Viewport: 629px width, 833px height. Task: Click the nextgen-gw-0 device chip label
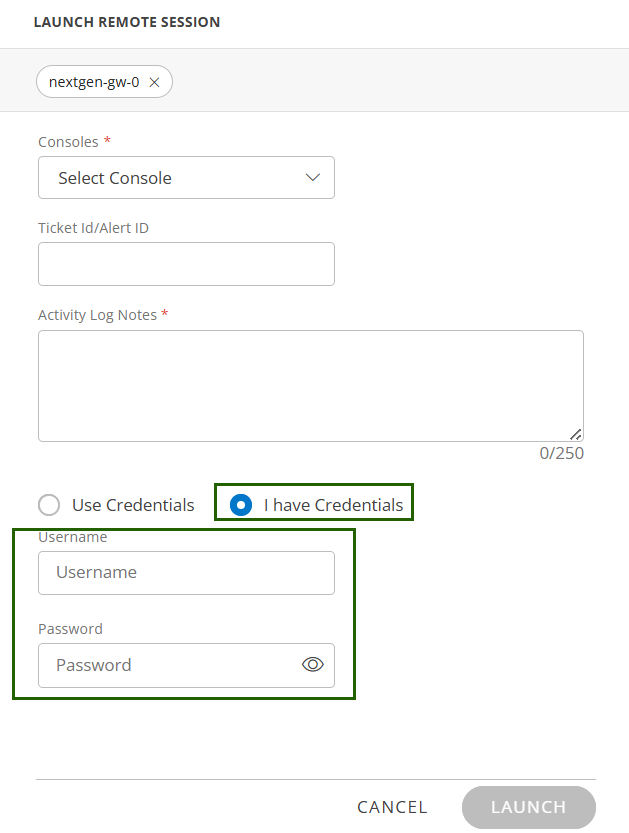94,82
